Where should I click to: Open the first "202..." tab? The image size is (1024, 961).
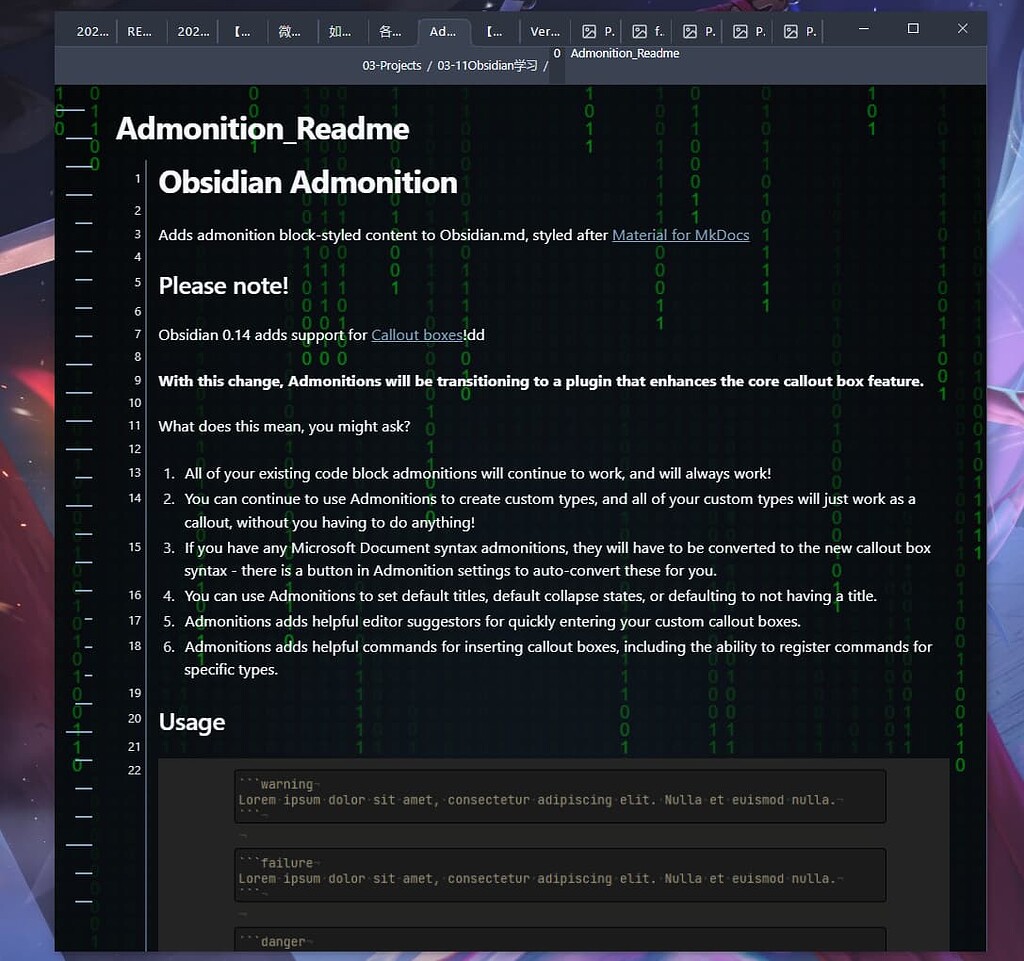click(91, 31)
